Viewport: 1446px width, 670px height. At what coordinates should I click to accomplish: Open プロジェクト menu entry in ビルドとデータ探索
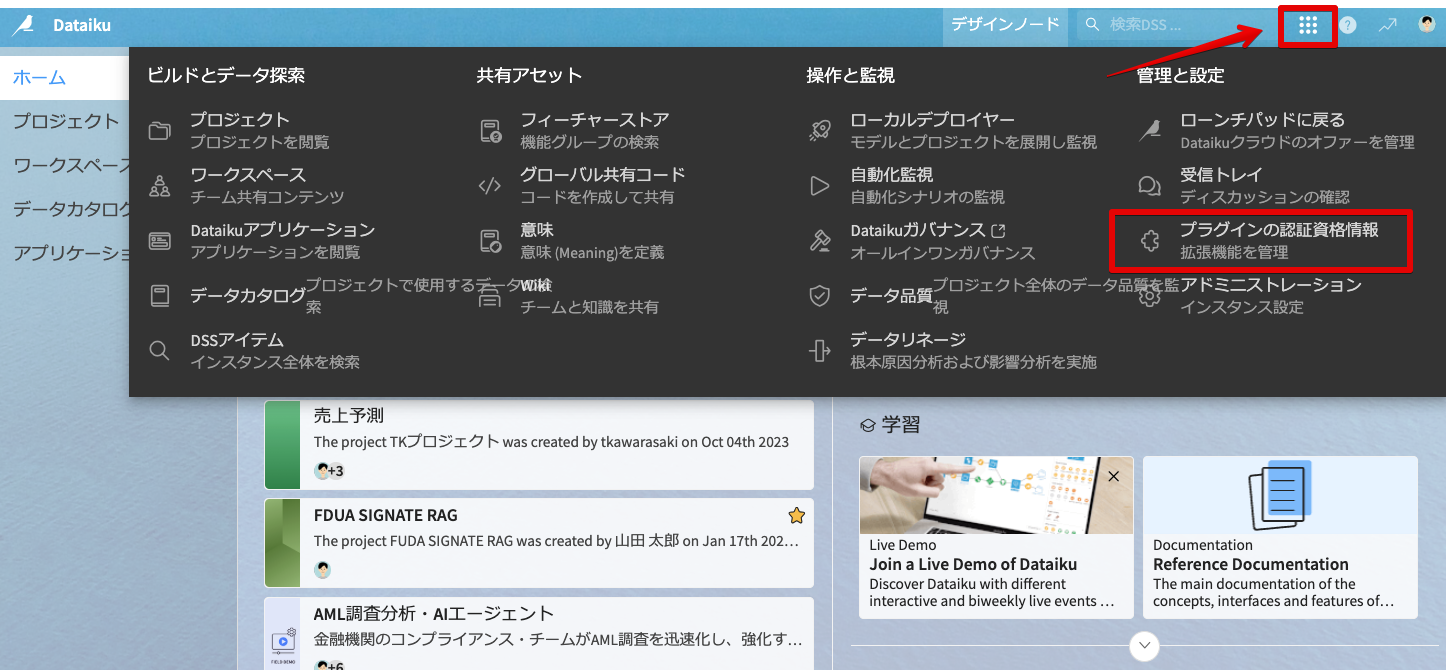[260, 130]
